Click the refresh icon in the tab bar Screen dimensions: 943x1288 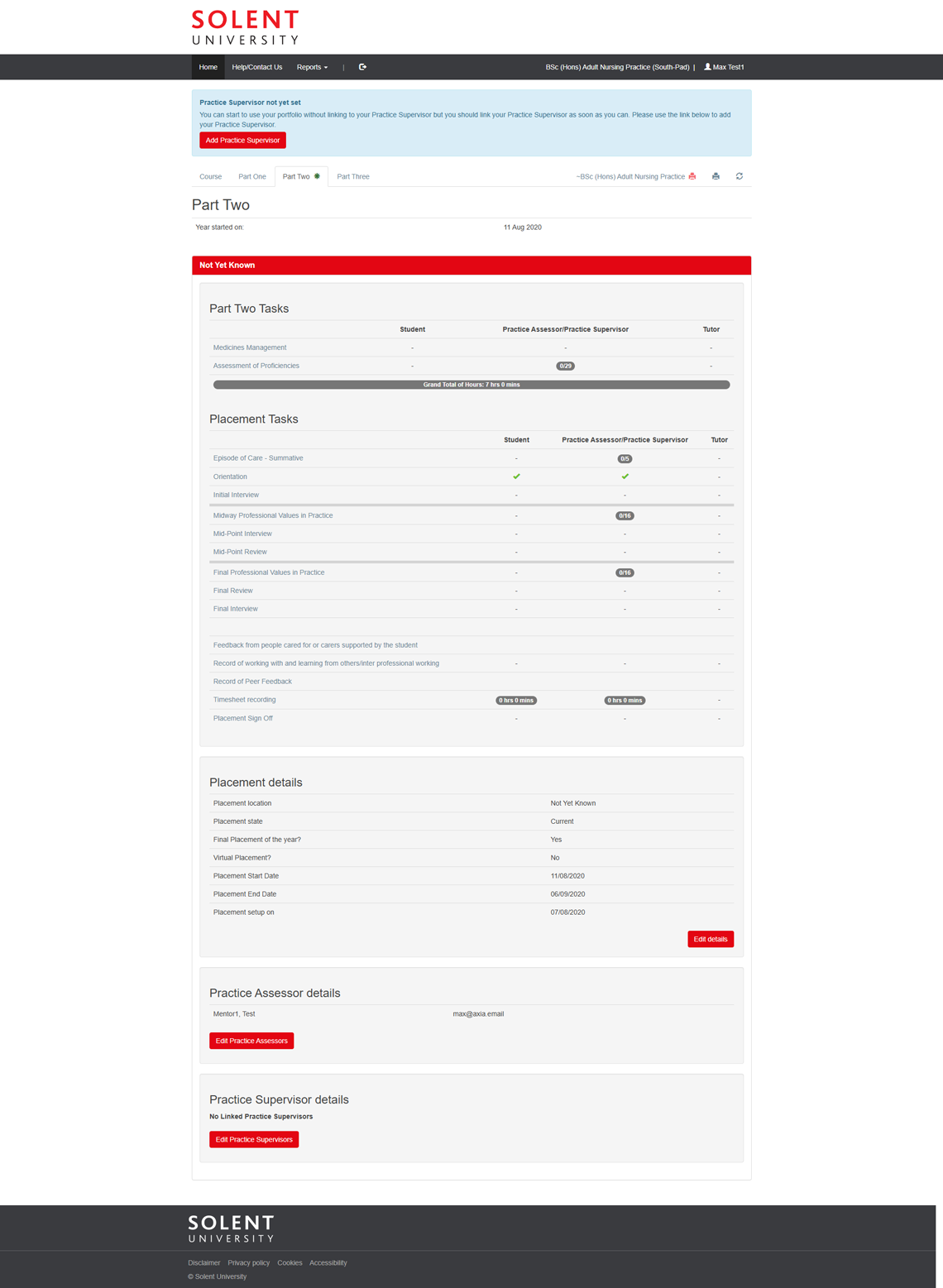pyautogui.click(x=740, y=176)
